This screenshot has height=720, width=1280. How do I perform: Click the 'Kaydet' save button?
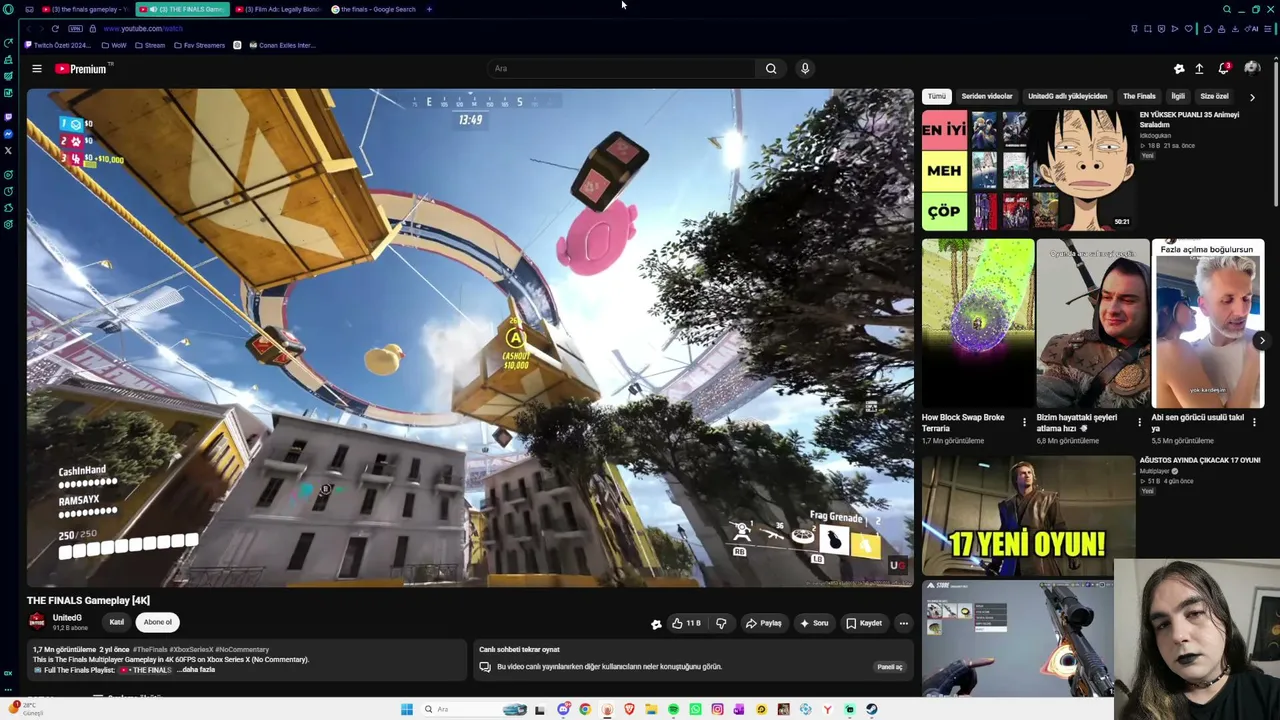864,623
